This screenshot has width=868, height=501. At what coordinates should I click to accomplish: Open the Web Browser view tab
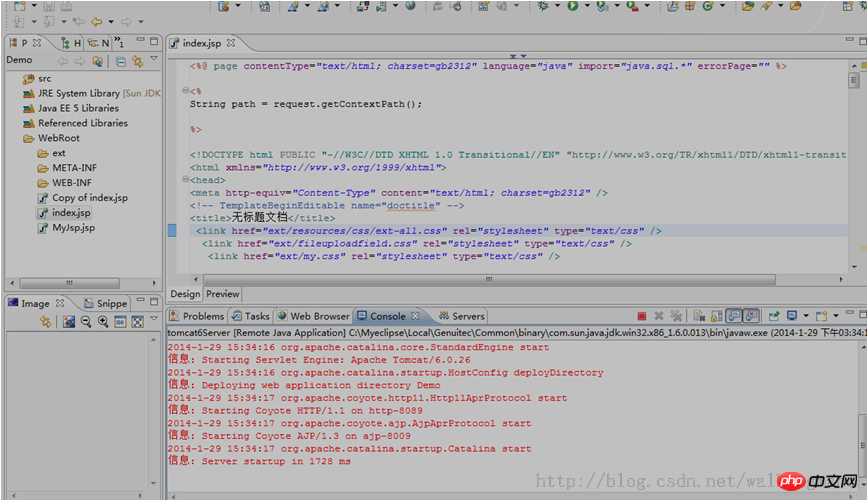(314, 316)
